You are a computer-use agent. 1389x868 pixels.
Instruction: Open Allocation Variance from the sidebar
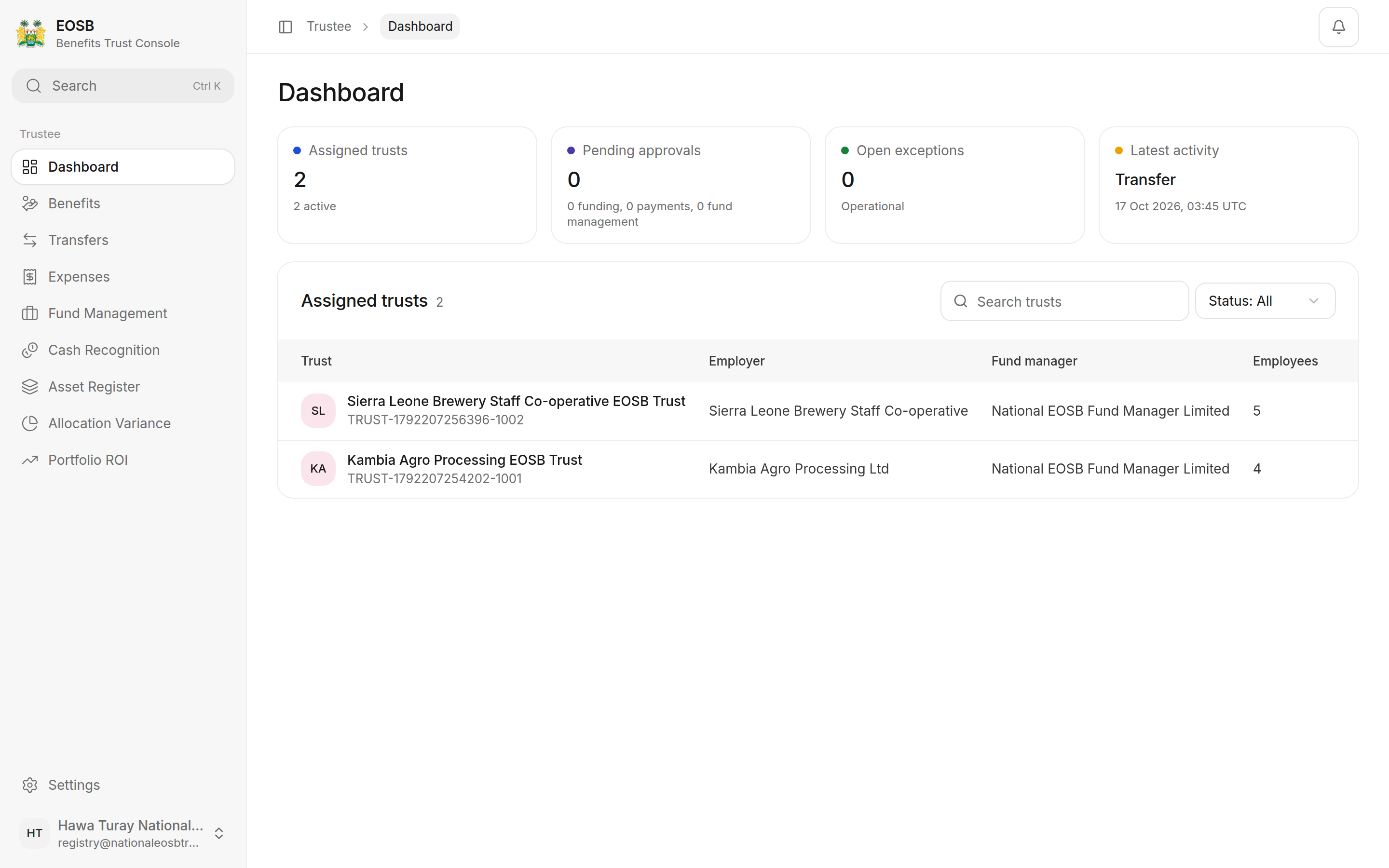(x=123, y=423)
